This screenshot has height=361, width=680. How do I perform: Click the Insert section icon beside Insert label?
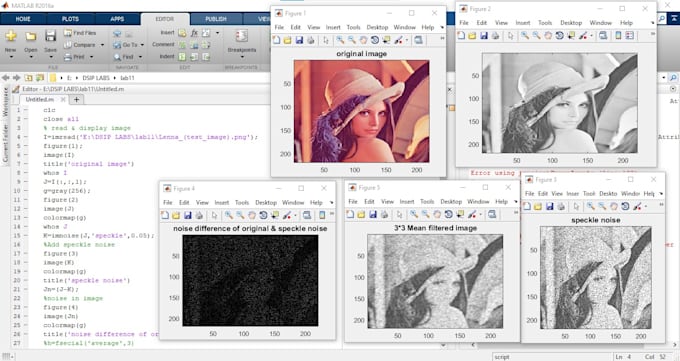[x=182, y=33]
